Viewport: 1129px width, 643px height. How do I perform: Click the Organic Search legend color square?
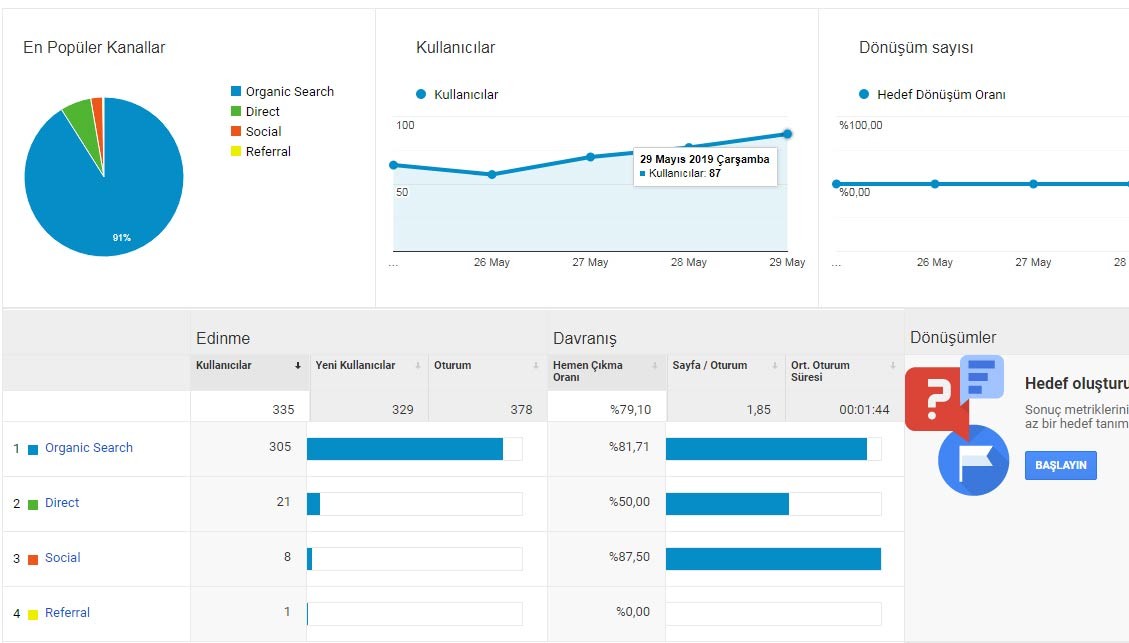click(235, 91)
